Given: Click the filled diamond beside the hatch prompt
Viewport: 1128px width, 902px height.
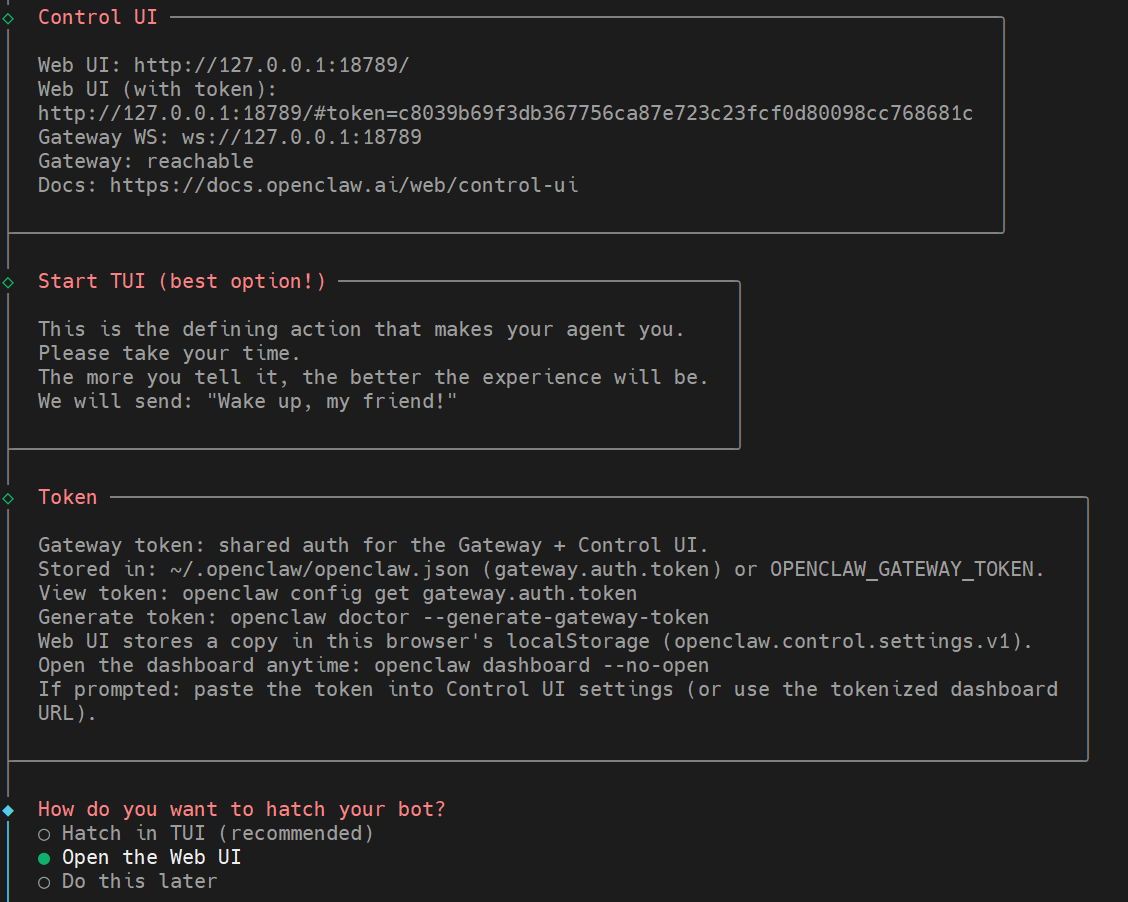Looking at the screenshot, I should pyautogui.click(x=8, y=810).
